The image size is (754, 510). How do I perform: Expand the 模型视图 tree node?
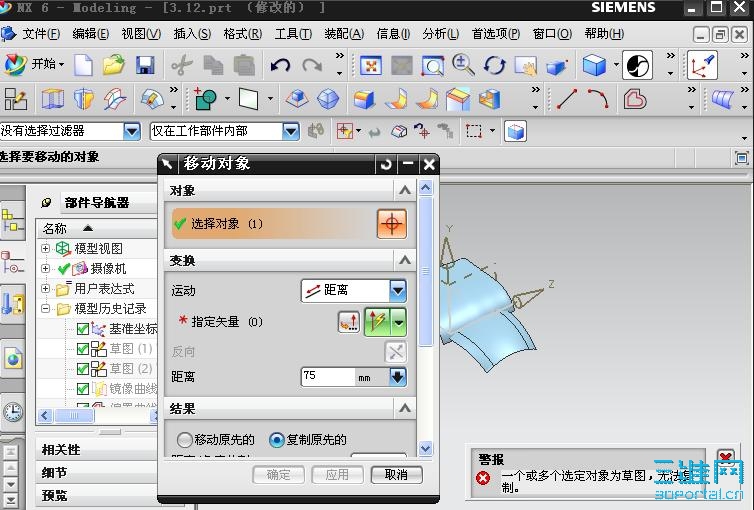[45, 249]
